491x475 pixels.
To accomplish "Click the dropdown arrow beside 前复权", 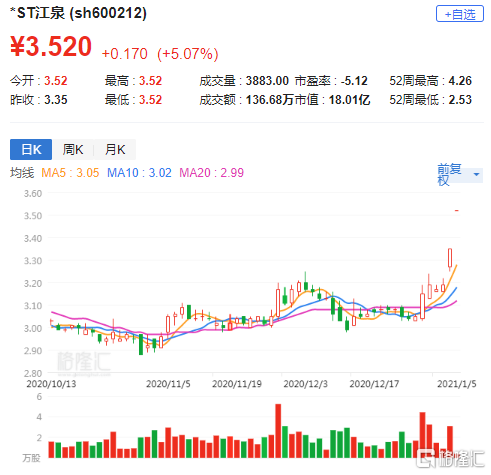I will tap(476, 174).
